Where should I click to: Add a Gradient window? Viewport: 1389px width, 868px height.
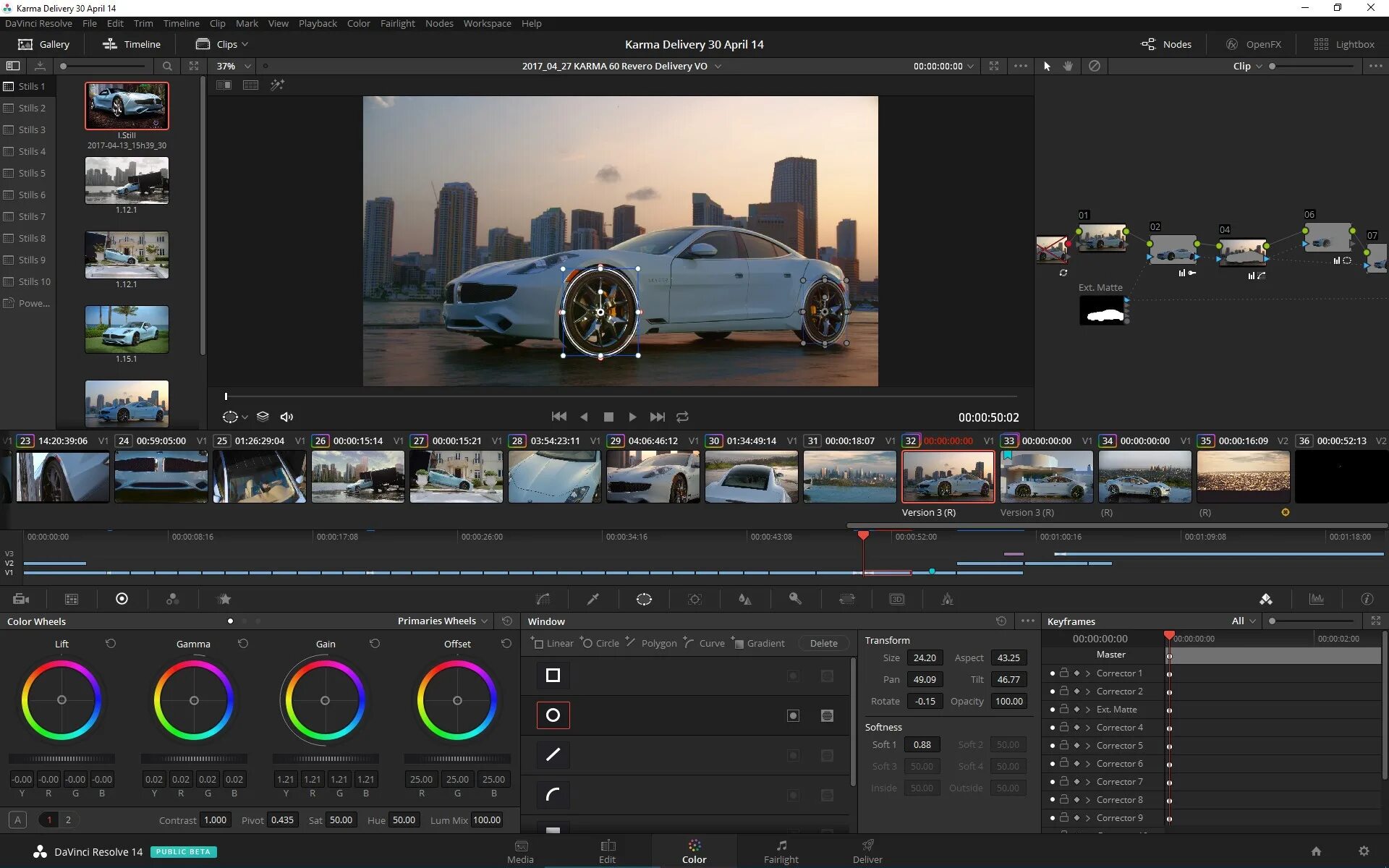pos(758,643)
